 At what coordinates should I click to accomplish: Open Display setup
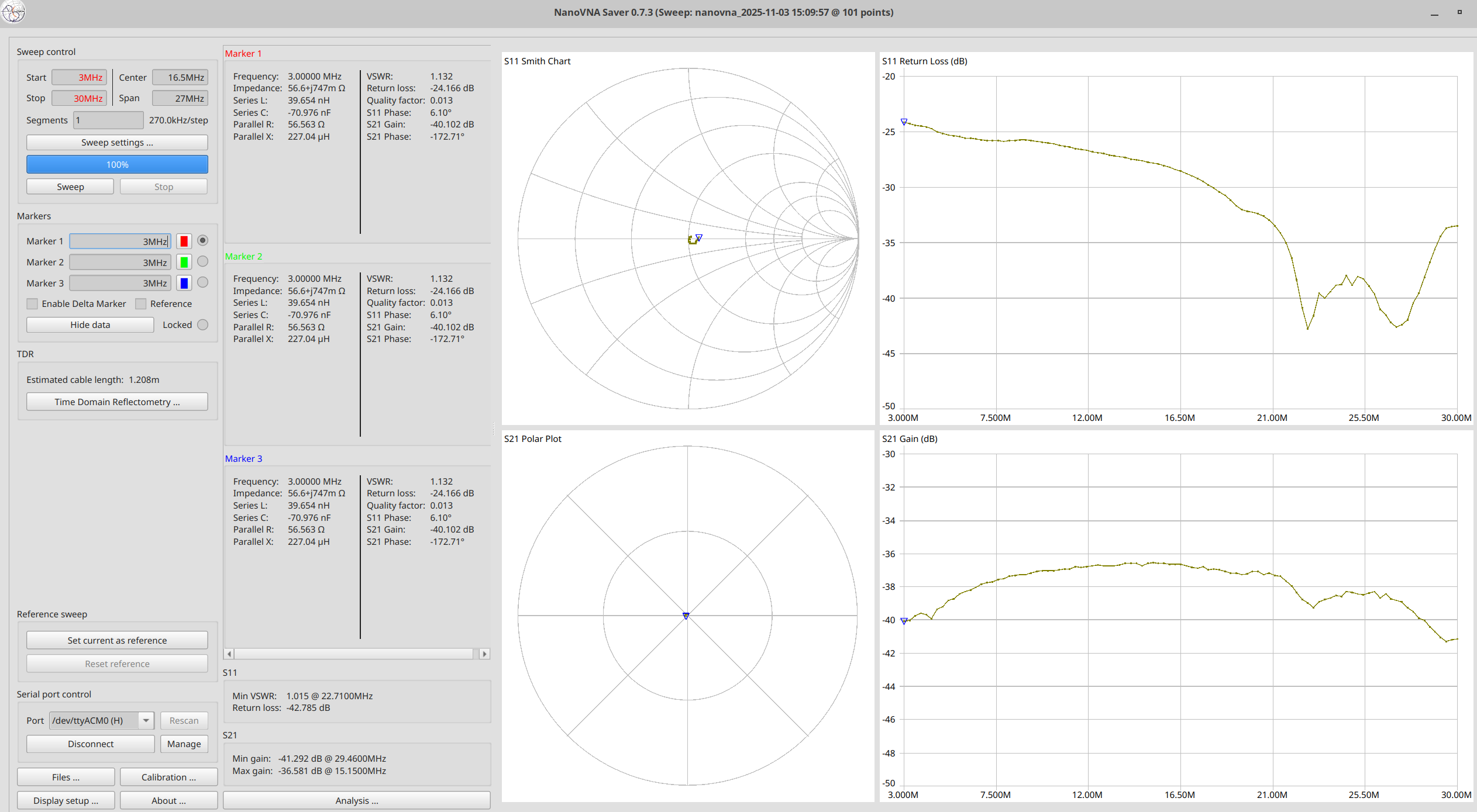click(66, 800)
